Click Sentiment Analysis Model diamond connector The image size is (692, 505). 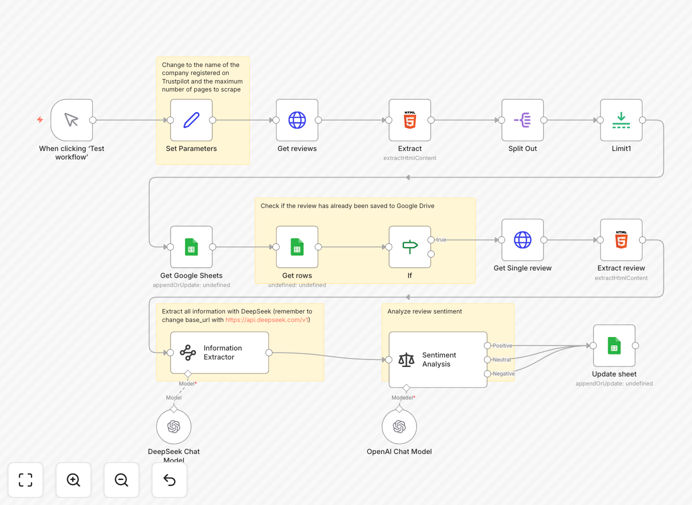click(x=406, y=388)
